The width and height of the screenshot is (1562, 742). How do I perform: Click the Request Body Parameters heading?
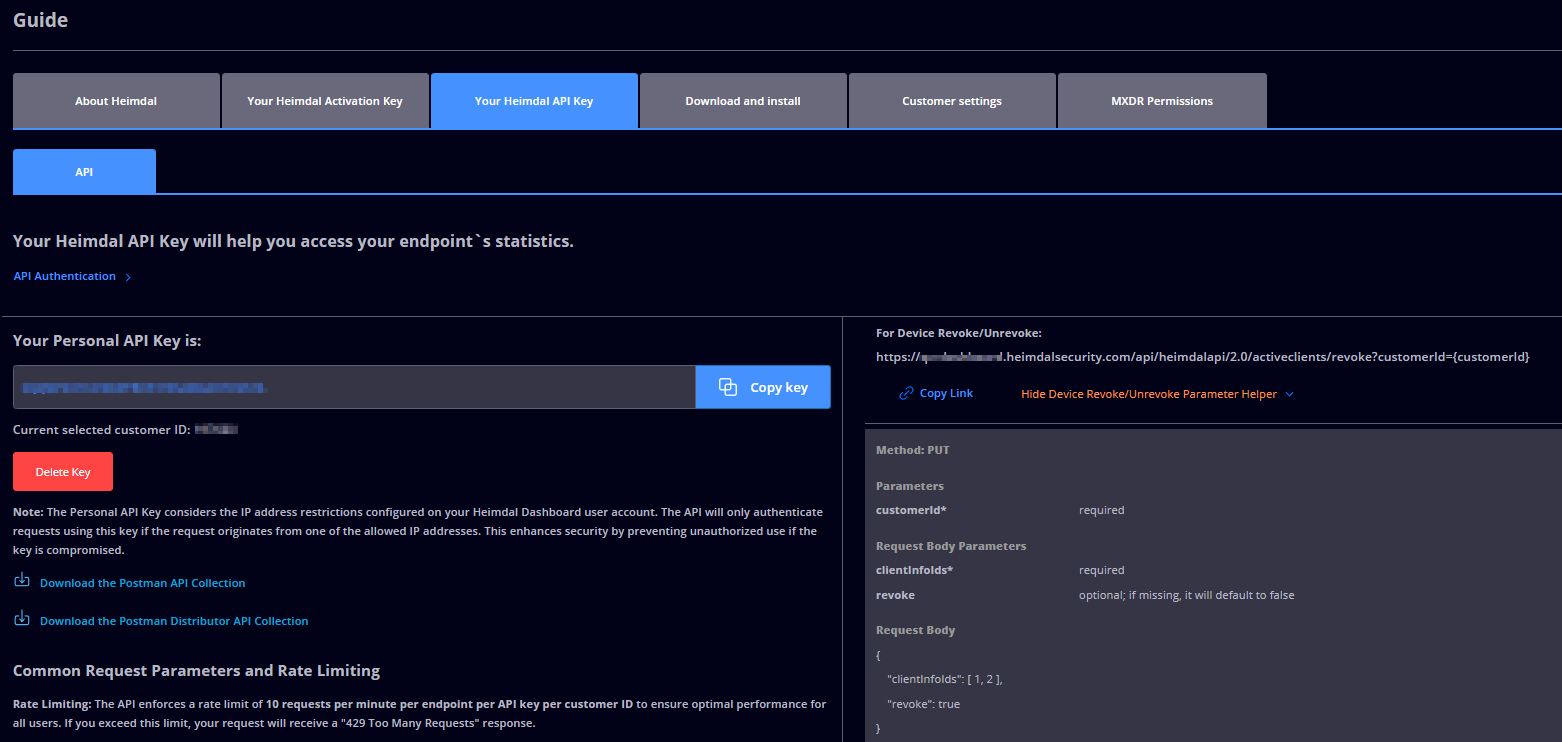pyautogui.click(x=951, y=546)
